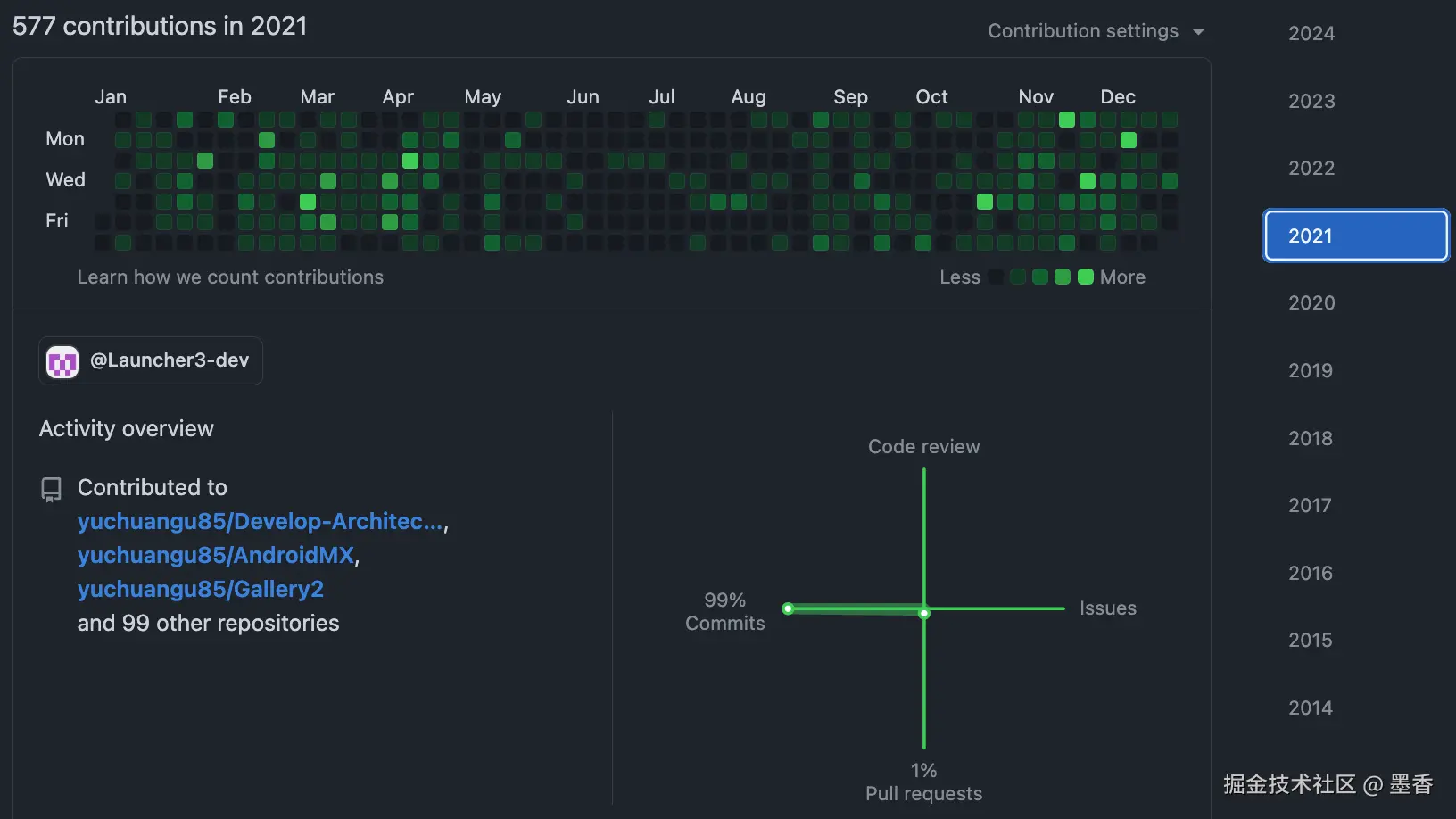Click the yuchuangu85/Gallery2 repository entry
This screenshot has width=1456, height=819.
(200, 589)
